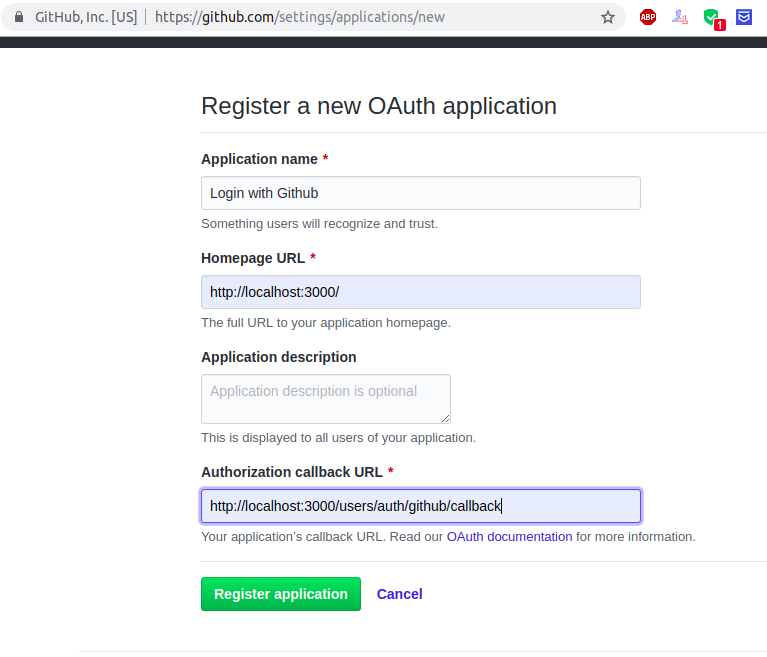Click the extension icon right of ABP

click(x=680, y=17)
